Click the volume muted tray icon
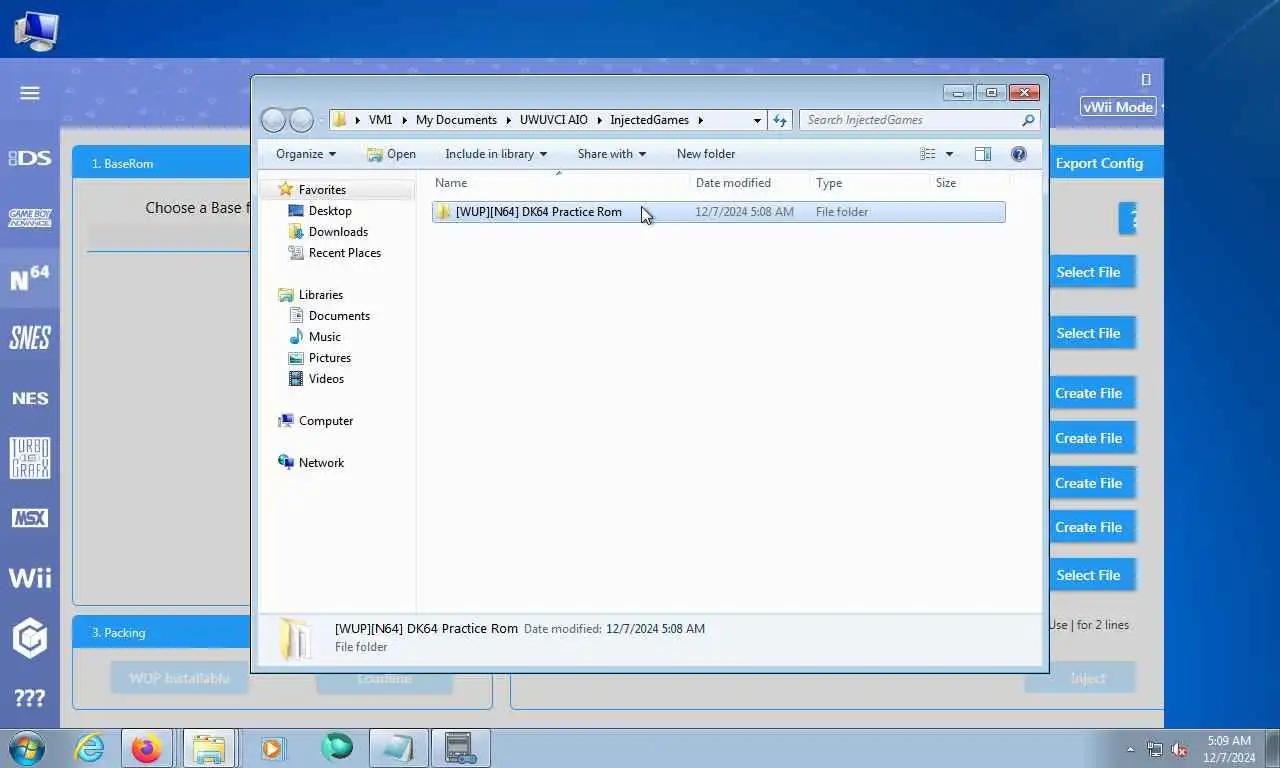Viewport: 1280px width, 768px height. 1179,749
